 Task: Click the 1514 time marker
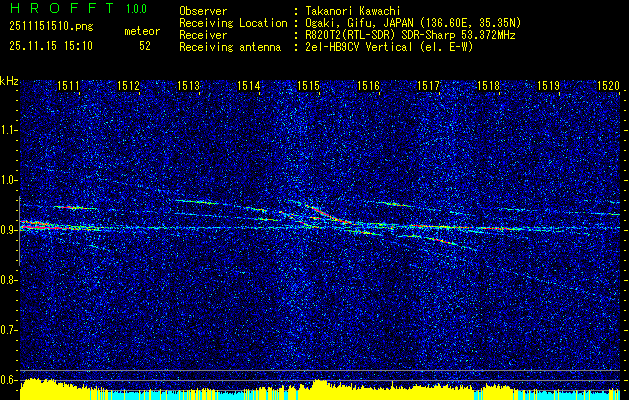(248, 85)
